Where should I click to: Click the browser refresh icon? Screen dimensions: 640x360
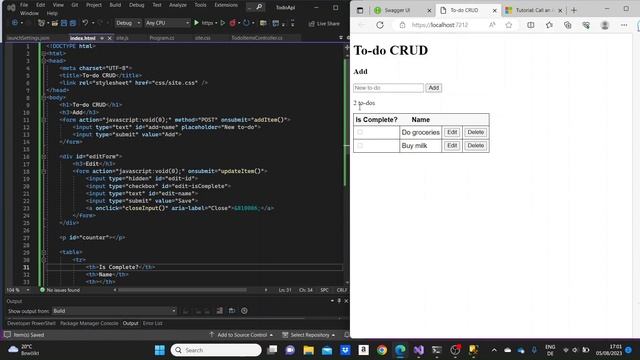(380, 25)
